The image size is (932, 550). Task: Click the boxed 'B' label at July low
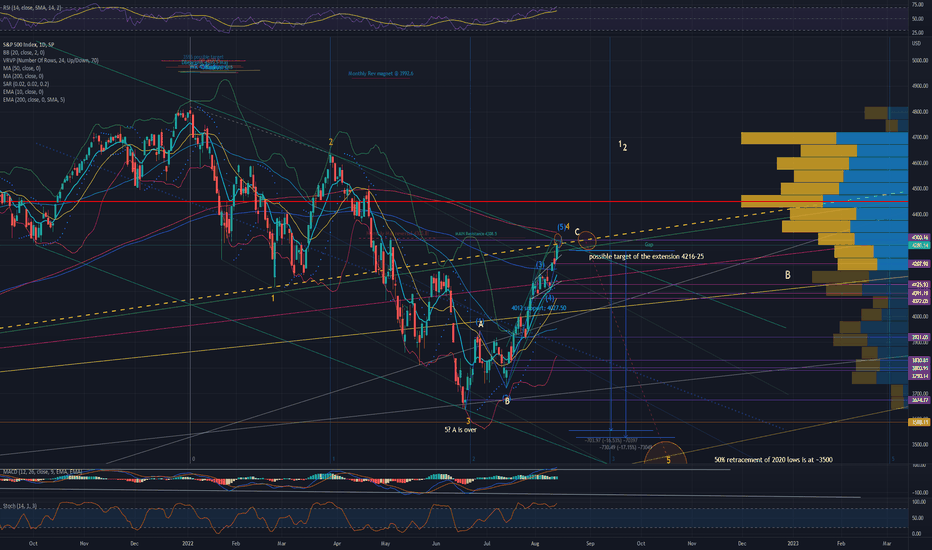[x=506, y=401]
